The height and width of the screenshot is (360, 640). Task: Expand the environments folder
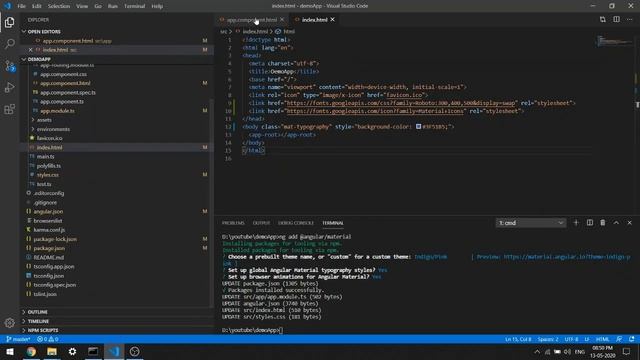tap(53, 129)
